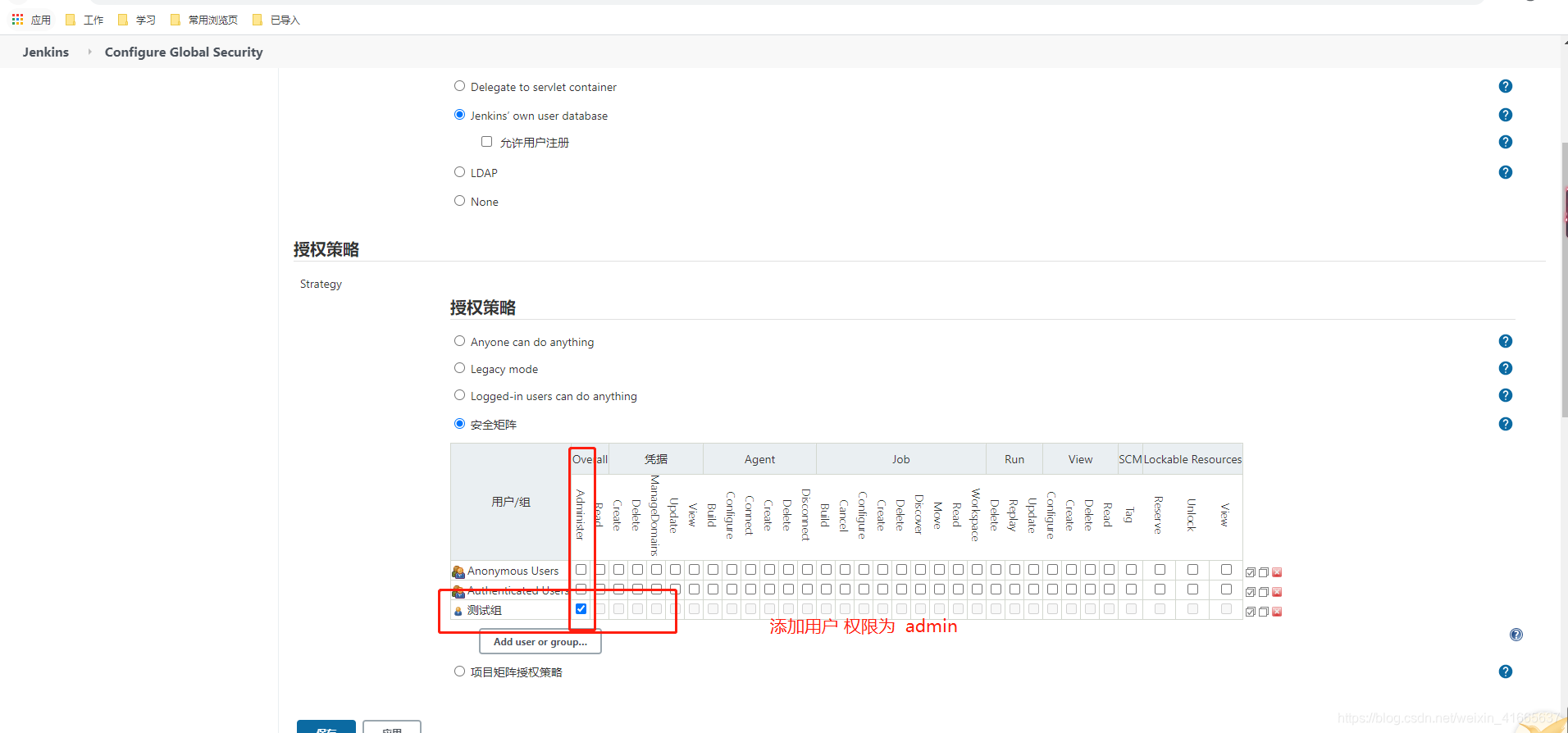Screen dimensions: 1568x733
Task: Click the 用户/组 header cell
Action: pos(510,502)
